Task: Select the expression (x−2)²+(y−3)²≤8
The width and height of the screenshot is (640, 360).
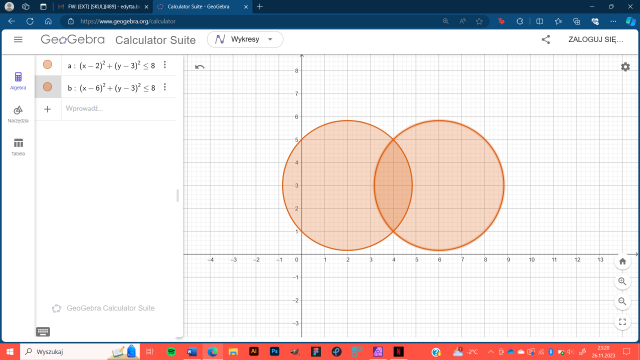Action: [x=117, y=65]
